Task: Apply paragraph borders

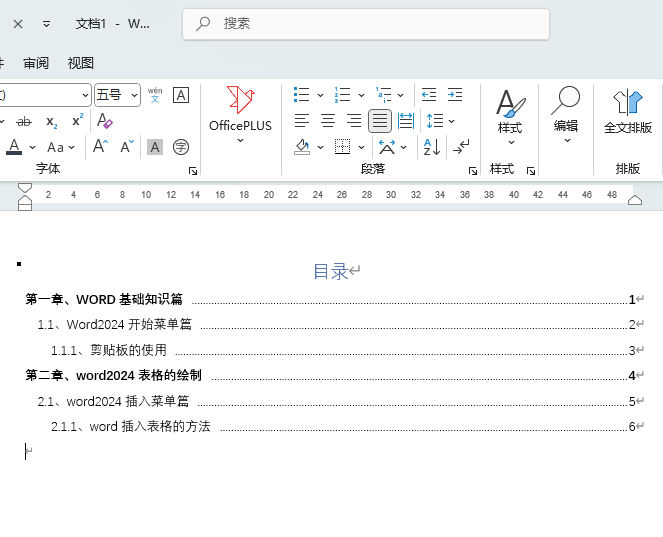Action: tap(342, 147)
